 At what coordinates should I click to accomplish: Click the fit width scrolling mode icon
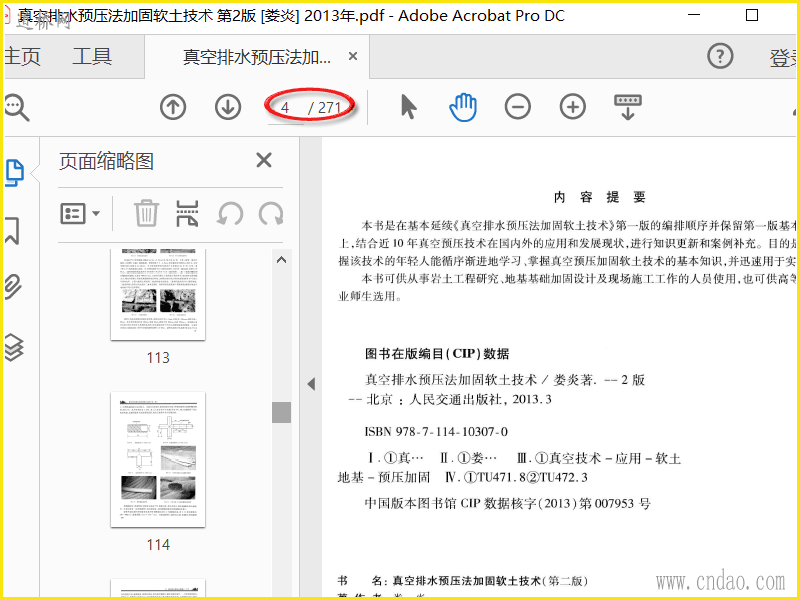click(x=628, y=107)
